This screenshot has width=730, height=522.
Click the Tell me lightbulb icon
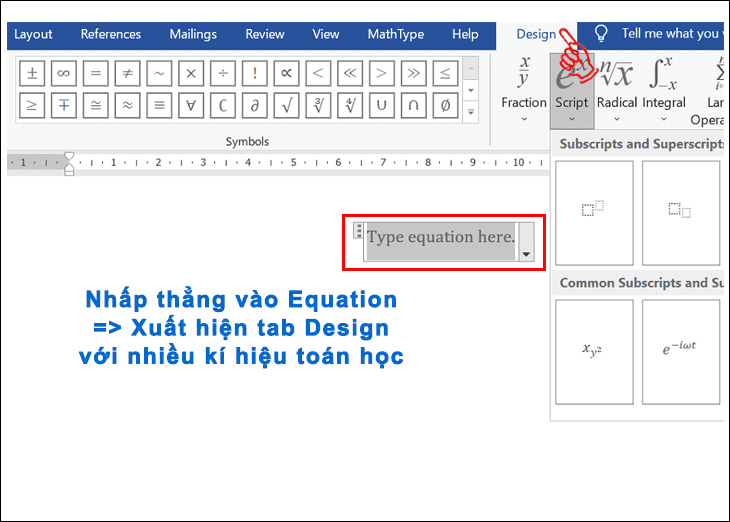click(x=601, y=34)
